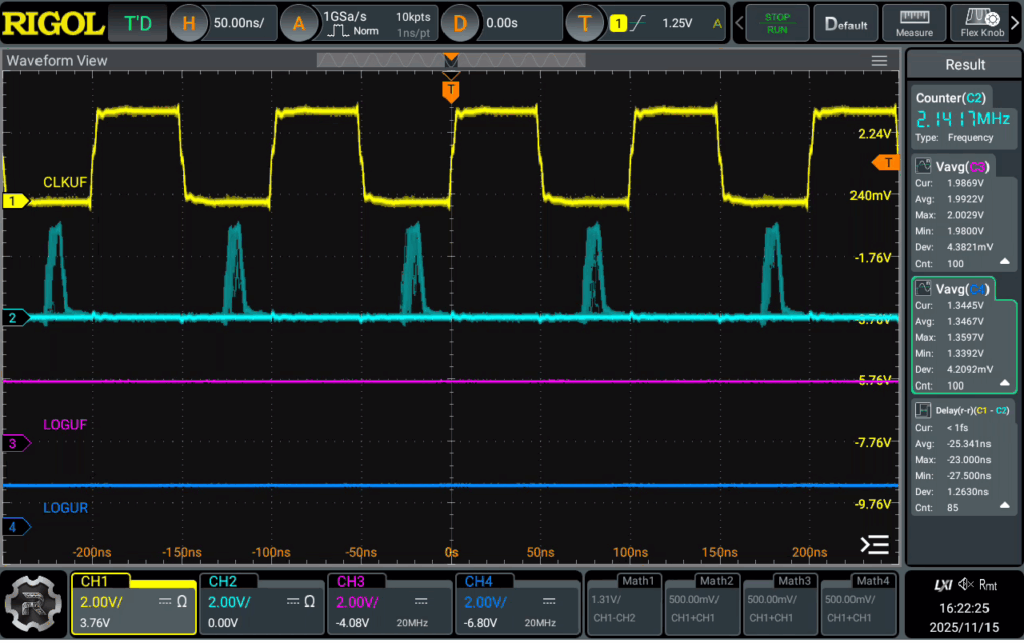Open the 1GSa/s acquisition settings field

click(x=377, y=24)
